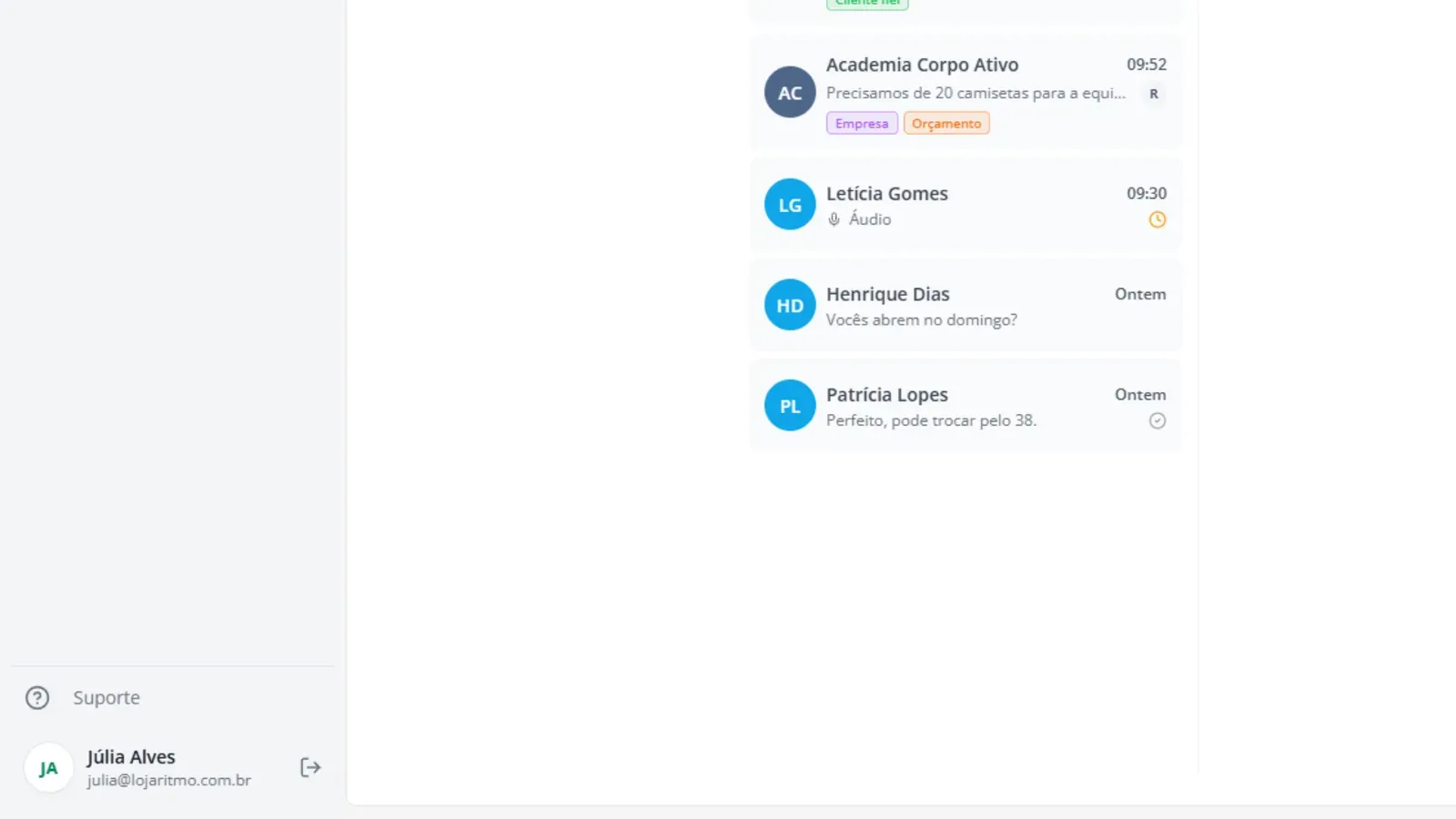1456x819 pixels.
Task: Click the Orçamento tag
Action: click(946, 123)
